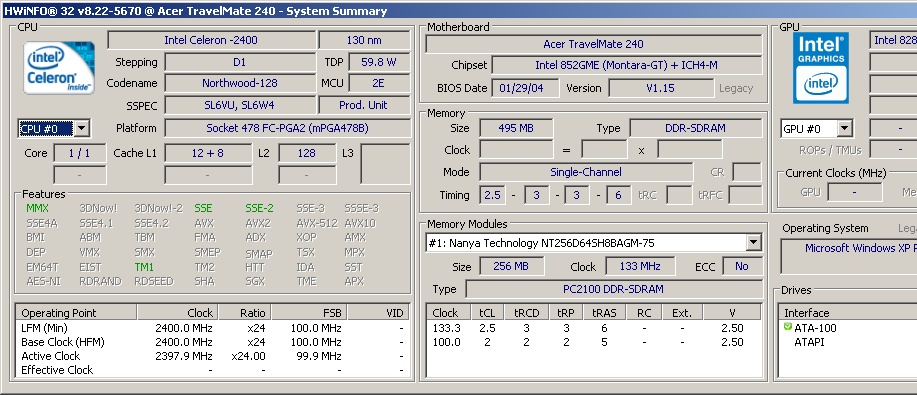
Task: Click the FSB column header
Action: pyautogui.click(x=309, y=312)
